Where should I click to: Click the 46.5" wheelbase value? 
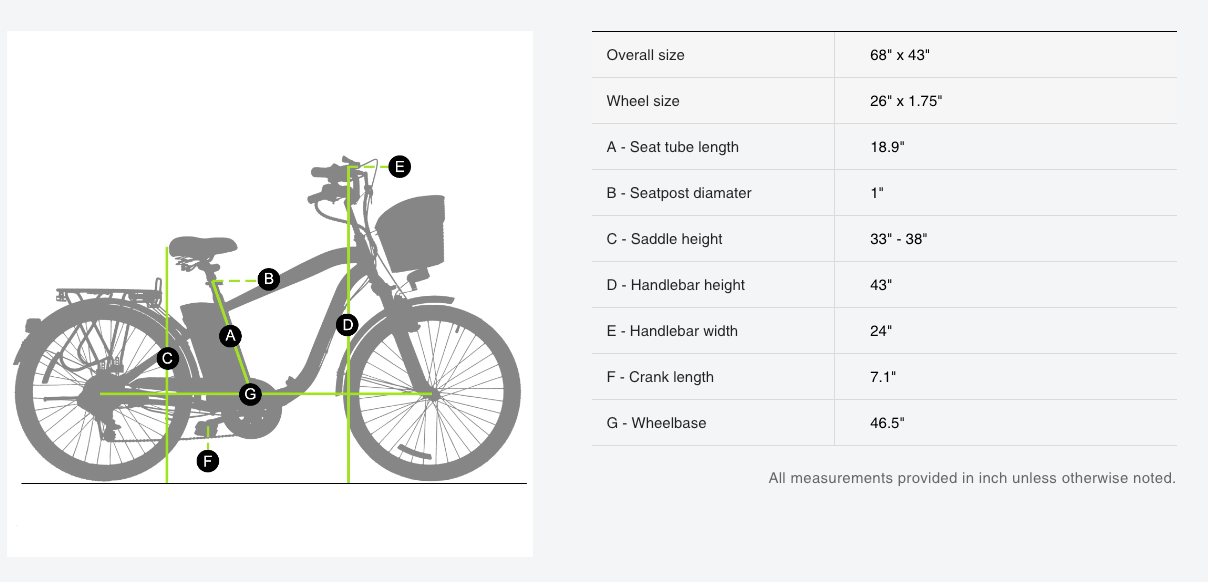[x=888, y=423]
